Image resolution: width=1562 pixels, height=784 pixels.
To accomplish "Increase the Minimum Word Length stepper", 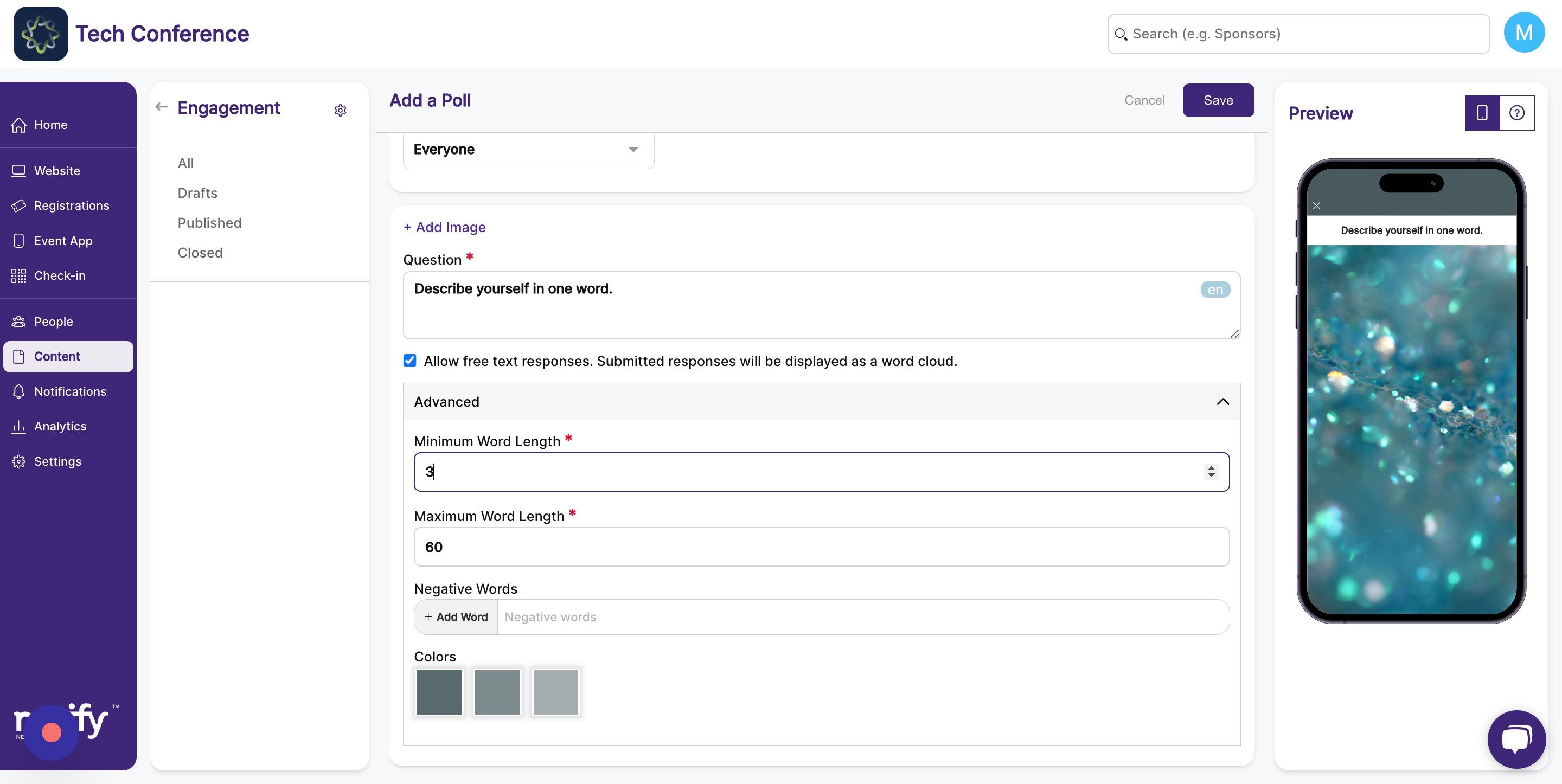I will coord(1211,467).
